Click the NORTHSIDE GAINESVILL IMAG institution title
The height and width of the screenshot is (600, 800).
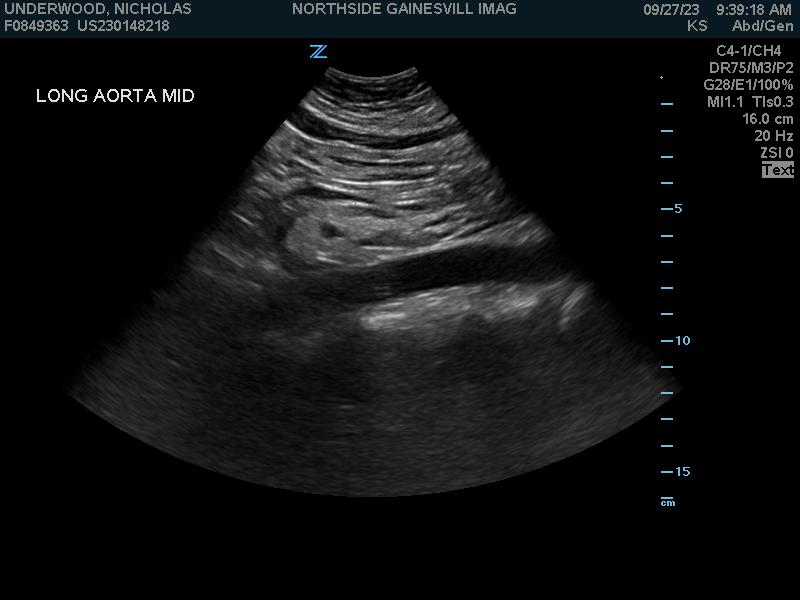[x=404, y=9]
